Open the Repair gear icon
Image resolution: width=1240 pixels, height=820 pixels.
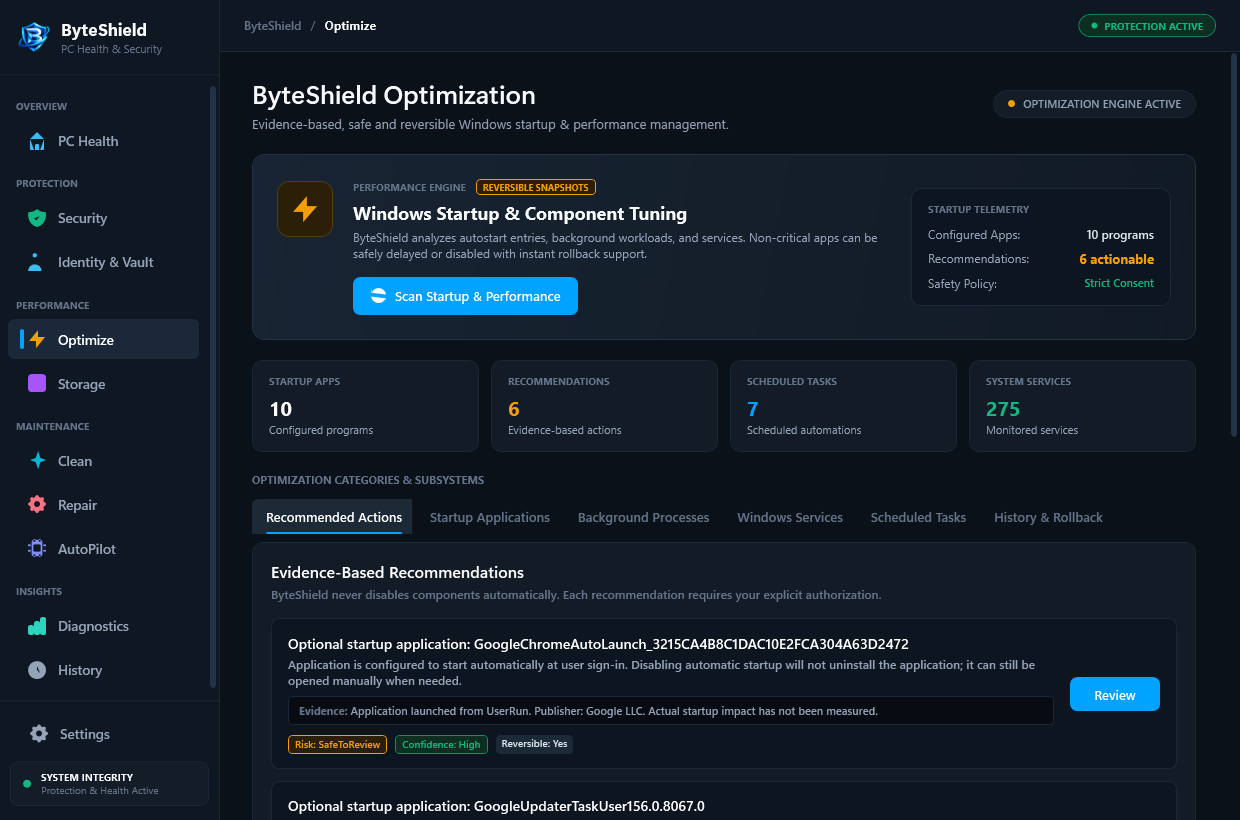pyautogui.click(x=37, y=505)
